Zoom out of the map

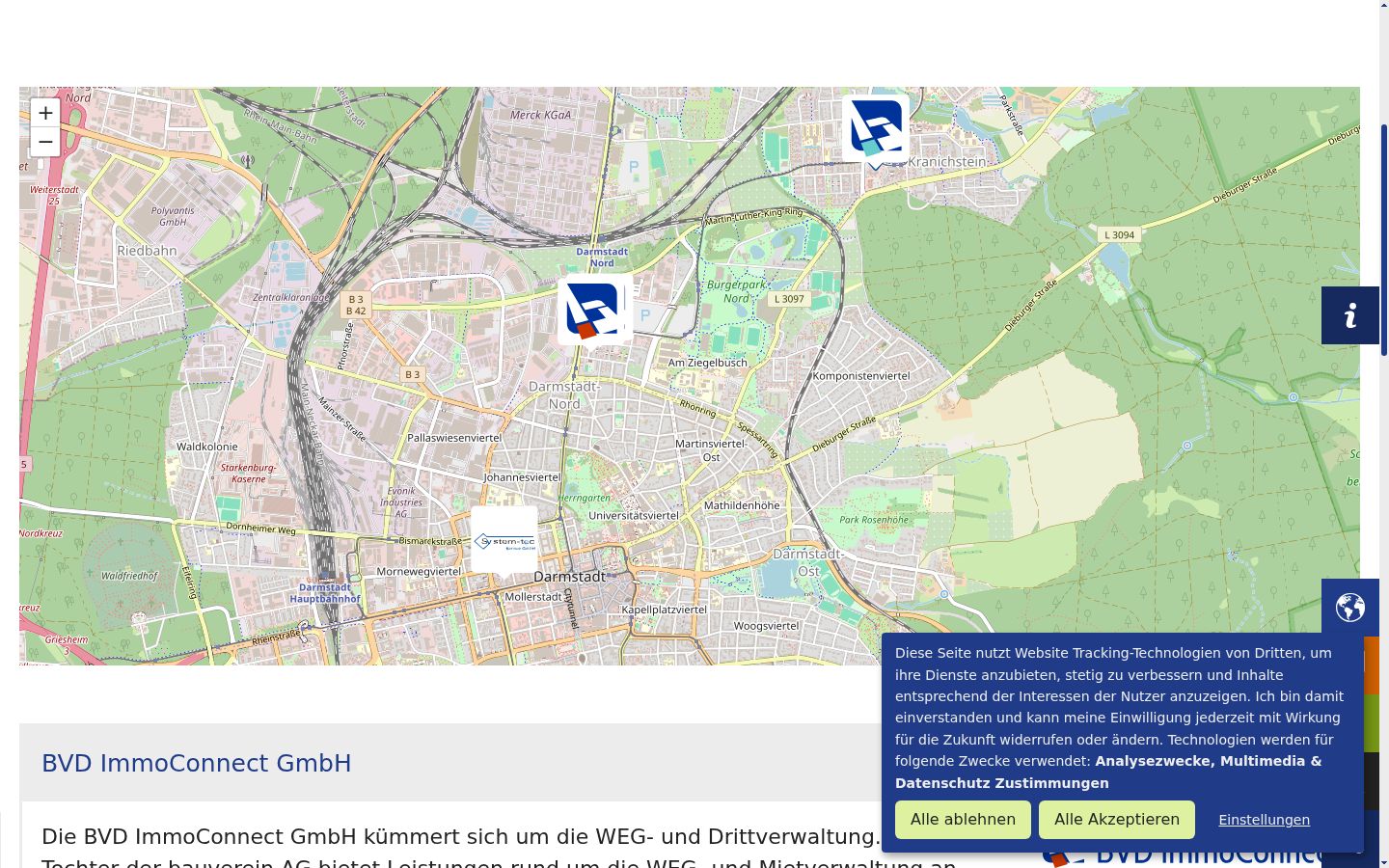tap(45, 142)
